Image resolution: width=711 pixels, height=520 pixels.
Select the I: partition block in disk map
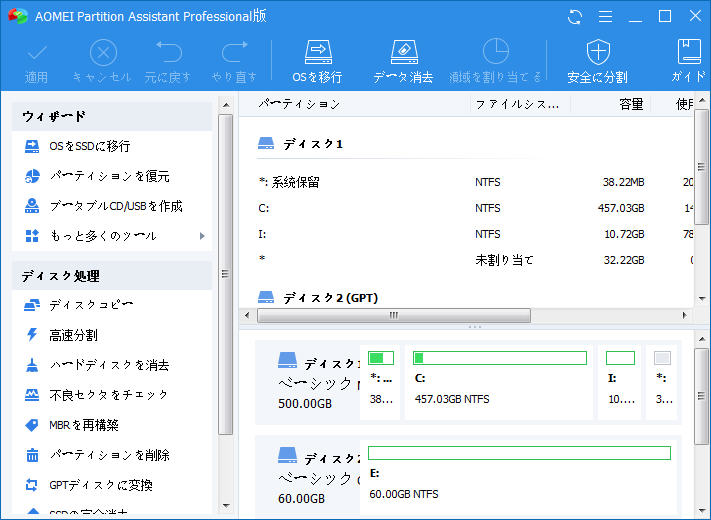tap(620, 382)
